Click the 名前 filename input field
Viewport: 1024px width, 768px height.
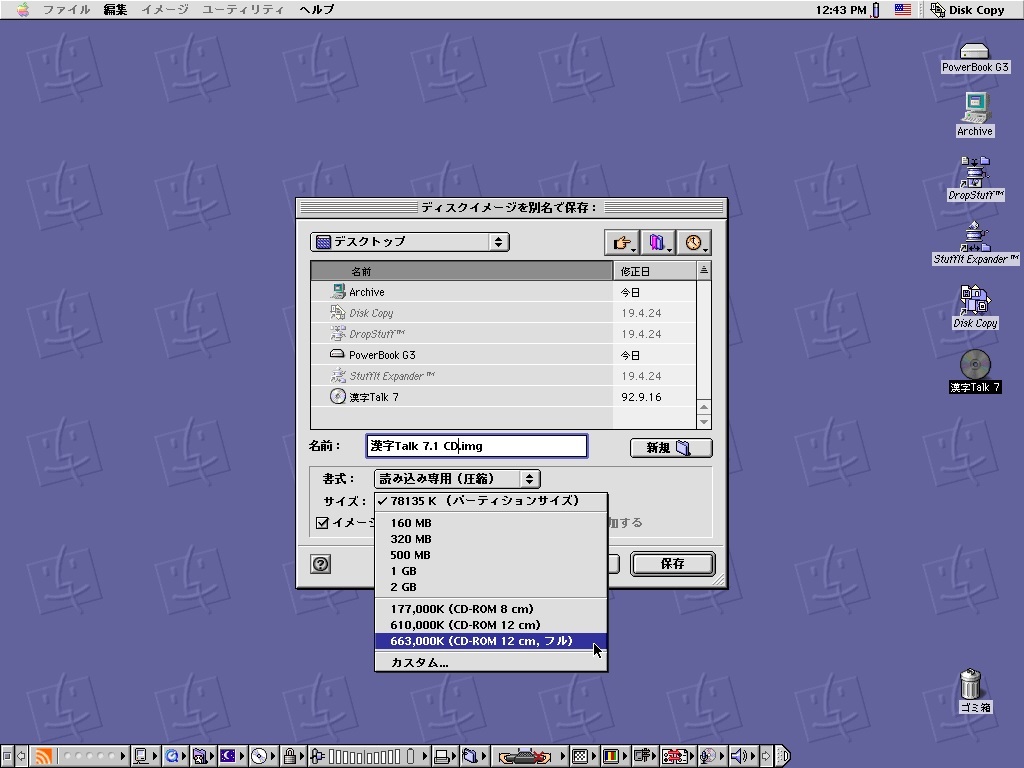point(477,446)
